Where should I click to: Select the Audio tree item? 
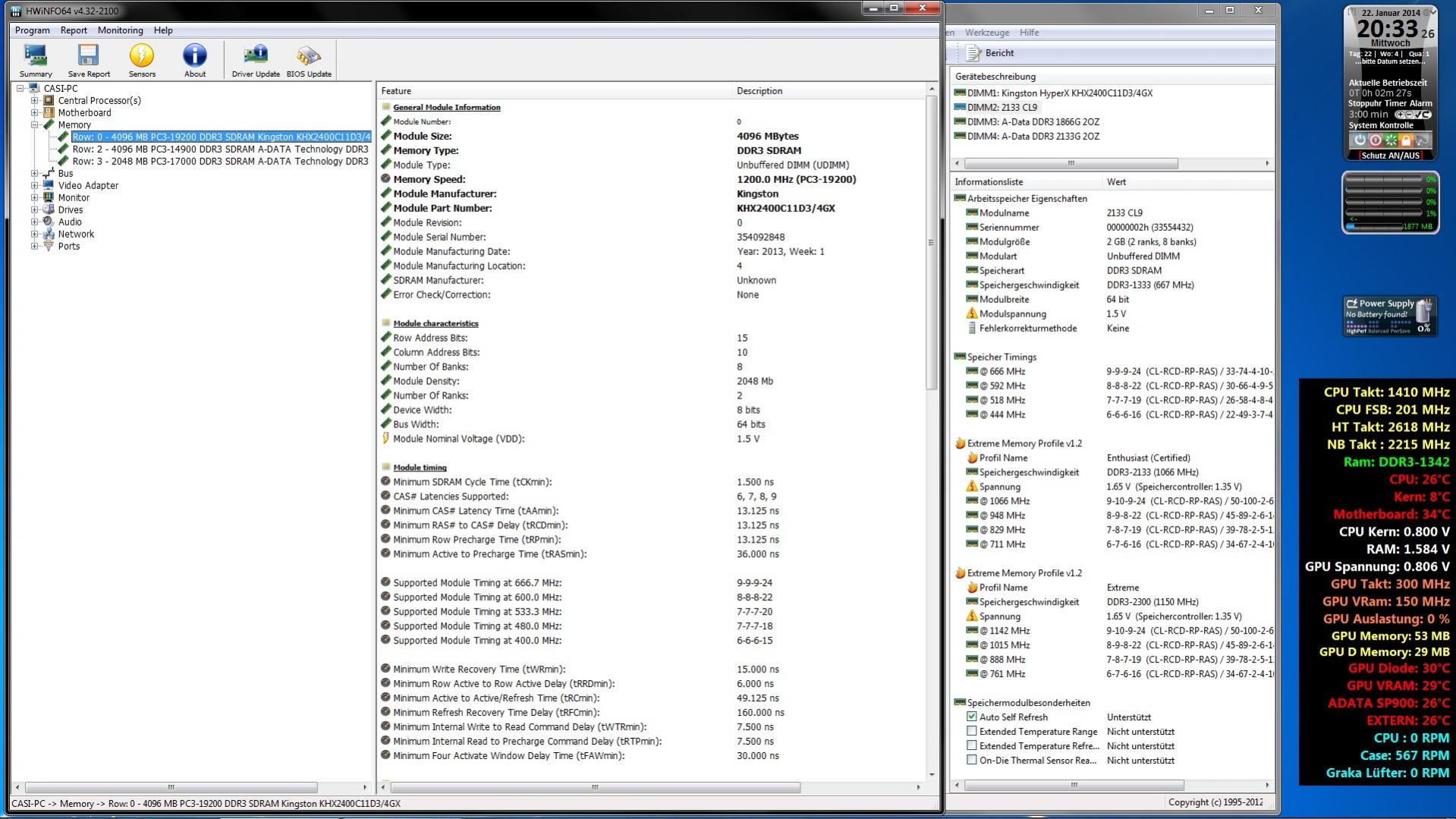coord(70,222)
